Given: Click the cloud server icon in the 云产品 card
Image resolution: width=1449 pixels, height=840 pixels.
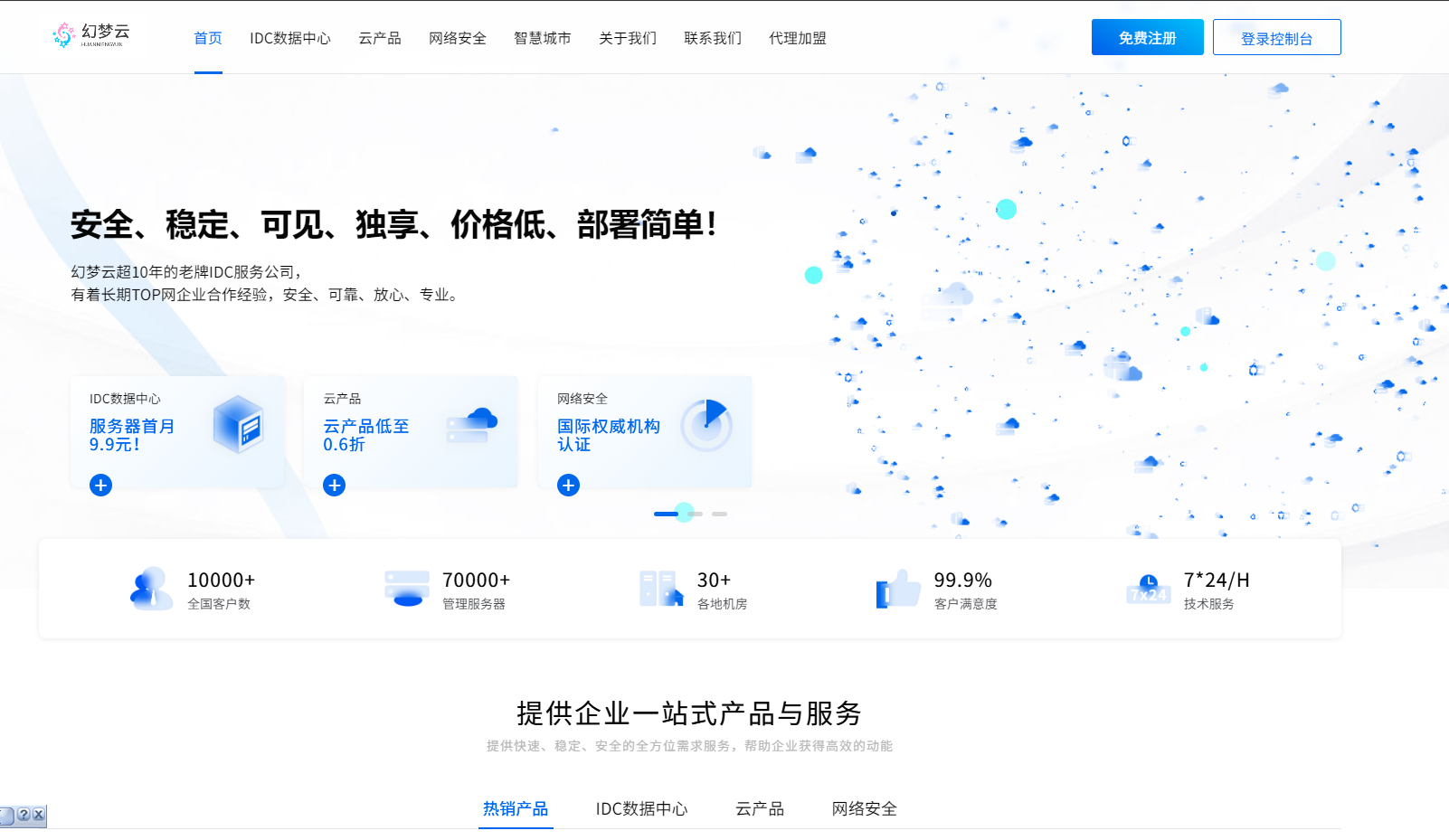Looking at the screenshot, I should (472, 424).
